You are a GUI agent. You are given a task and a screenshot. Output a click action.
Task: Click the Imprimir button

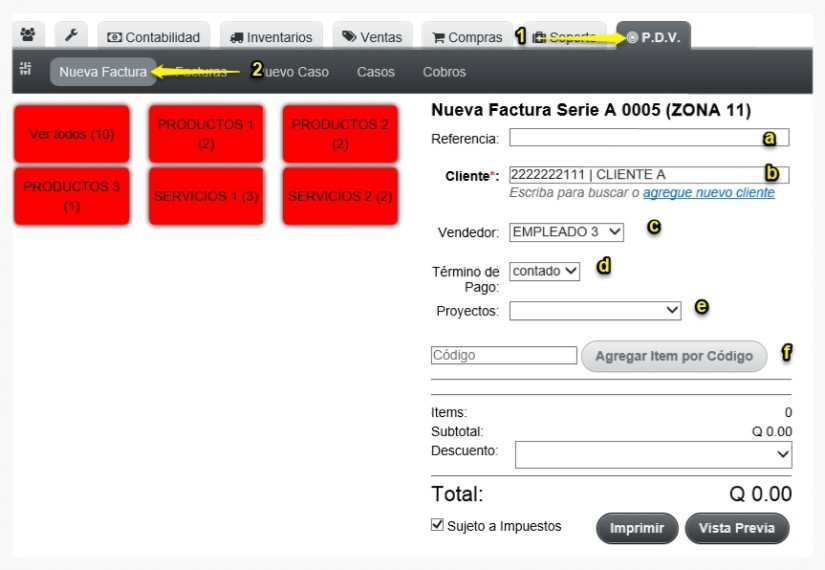637,528
